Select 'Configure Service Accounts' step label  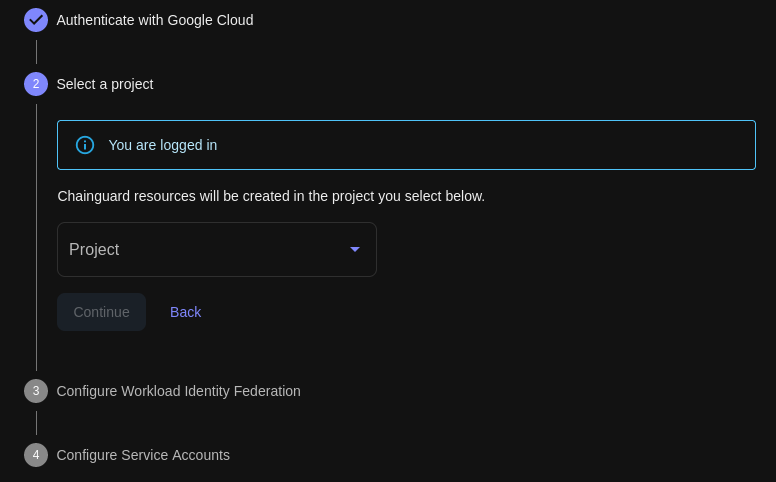pos(143,455)
